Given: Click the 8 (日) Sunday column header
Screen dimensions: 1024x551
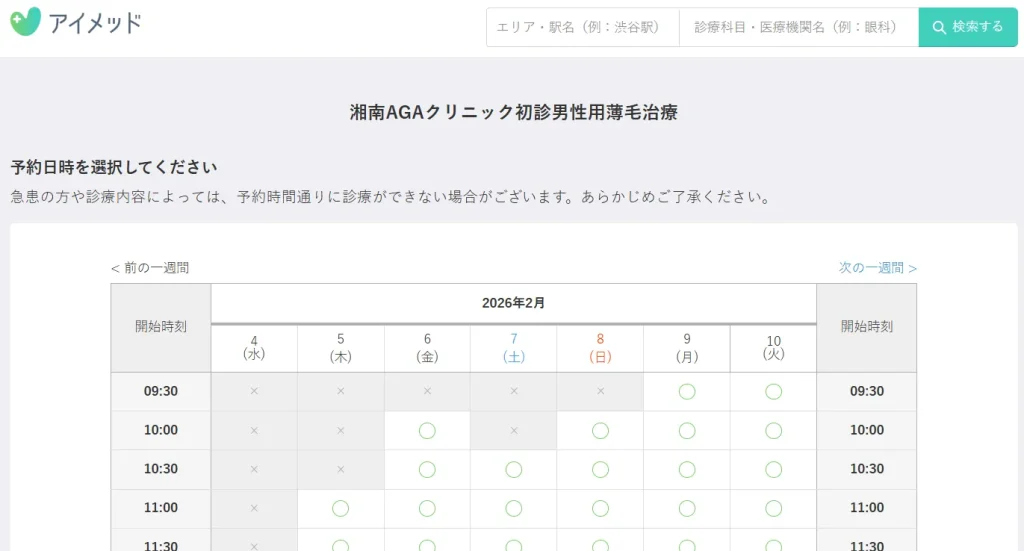Looking at the screenshot, I should 600,347.
